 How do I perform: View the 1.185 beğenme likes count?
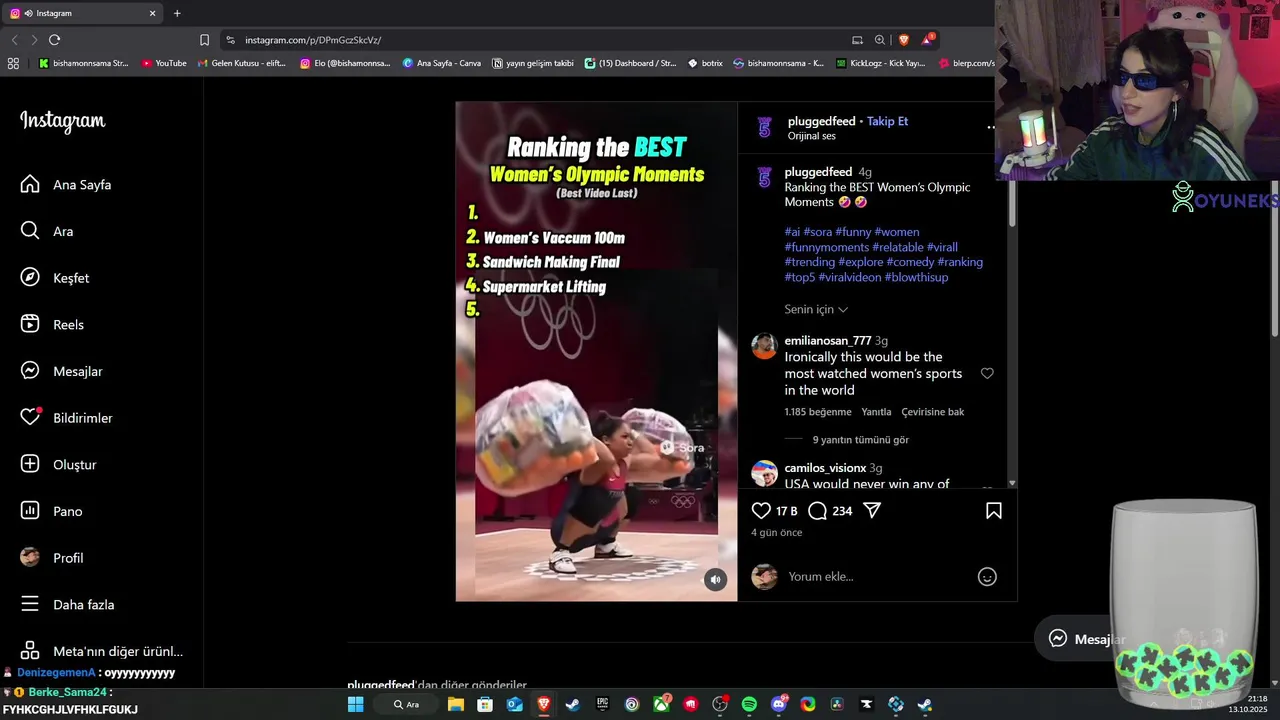tap(818, 412)
